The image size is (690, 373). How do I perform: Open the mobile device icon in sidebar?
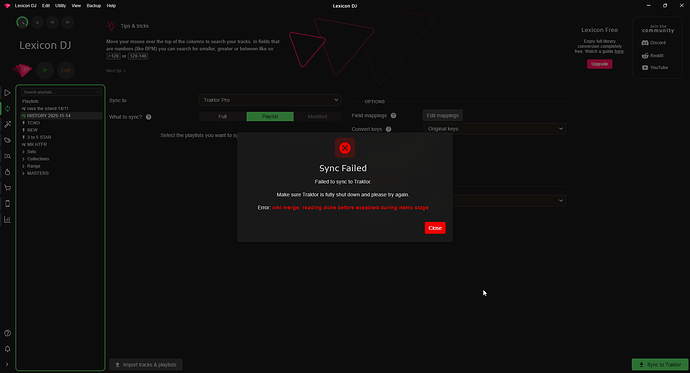[7, 204]
